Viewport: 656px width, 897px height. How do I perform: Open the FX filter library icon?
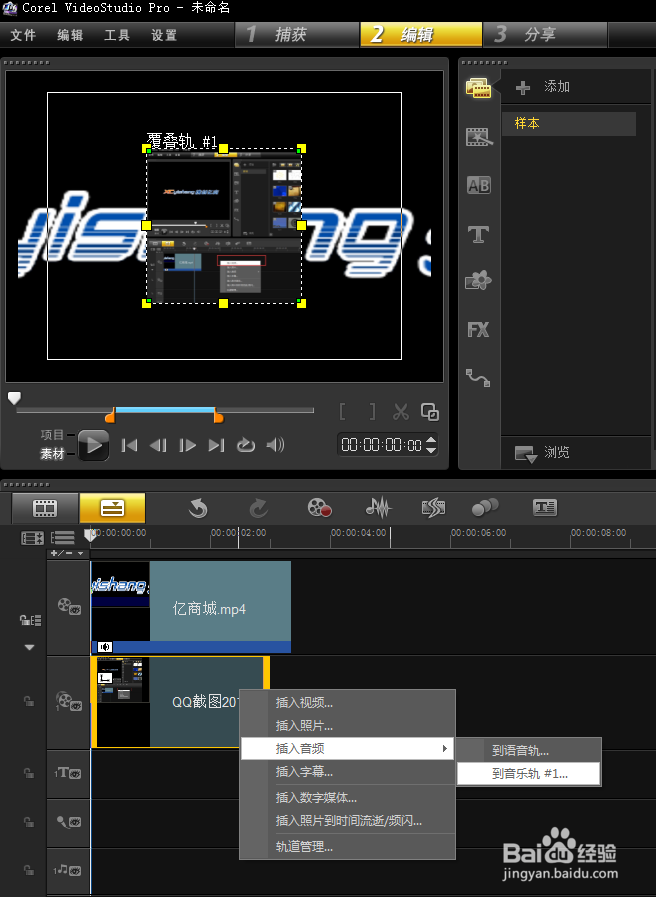479,330
